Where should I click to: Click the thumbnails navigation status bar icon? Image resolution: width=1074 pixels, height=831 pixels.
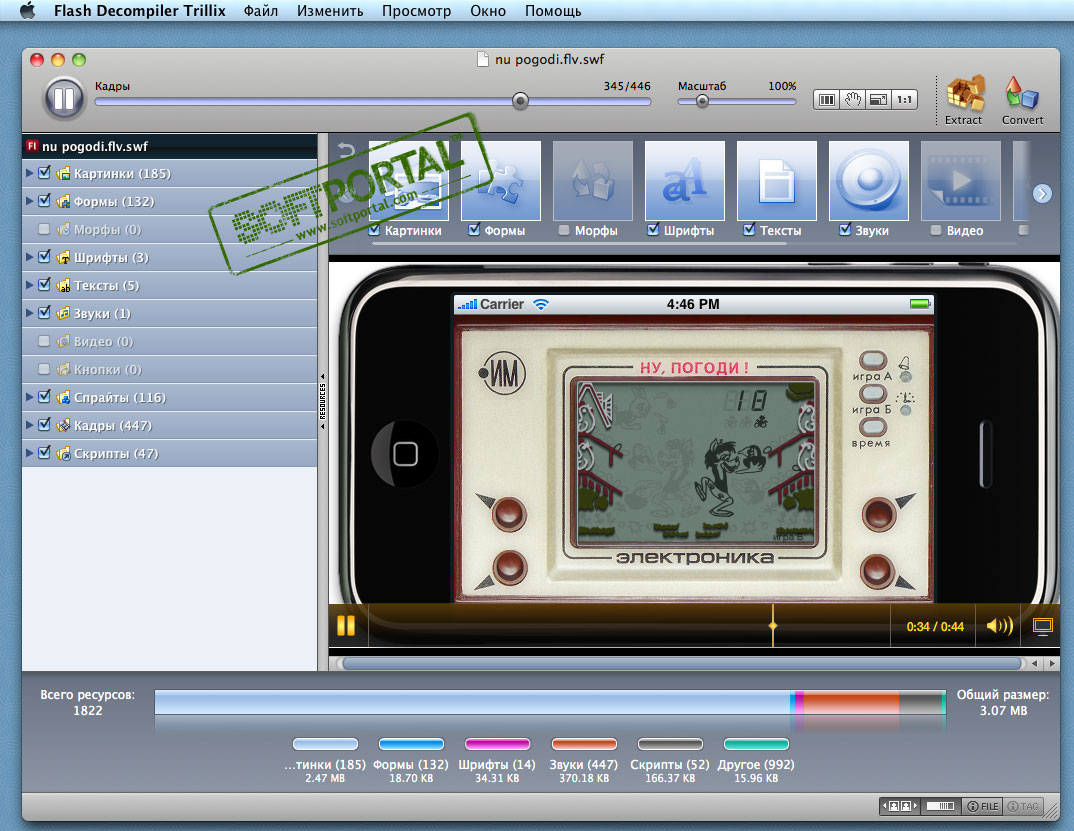pos(900,806)
